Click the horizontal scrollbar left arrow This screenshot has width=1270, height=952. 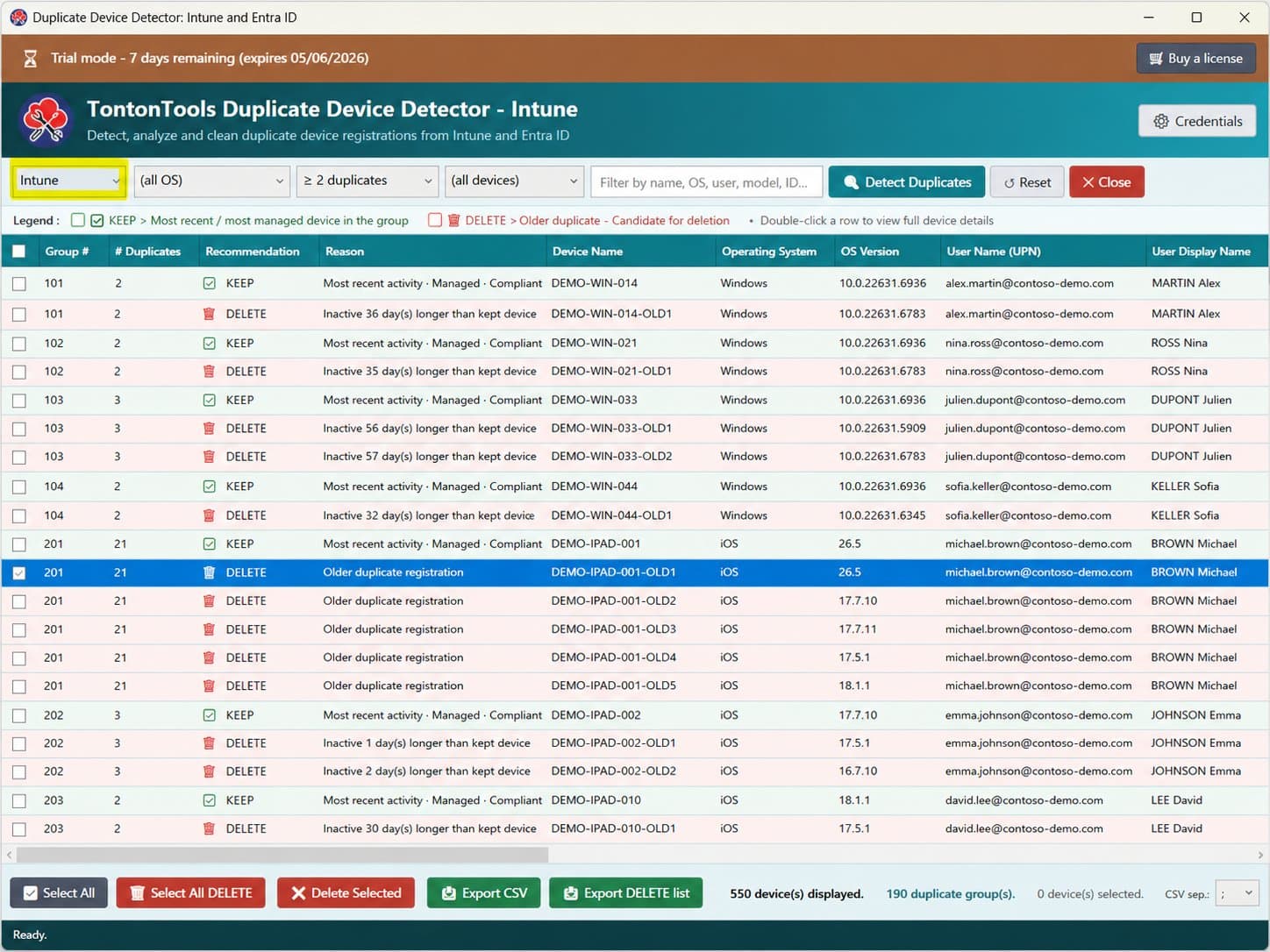pyautogui.click(x=9, y=855)
